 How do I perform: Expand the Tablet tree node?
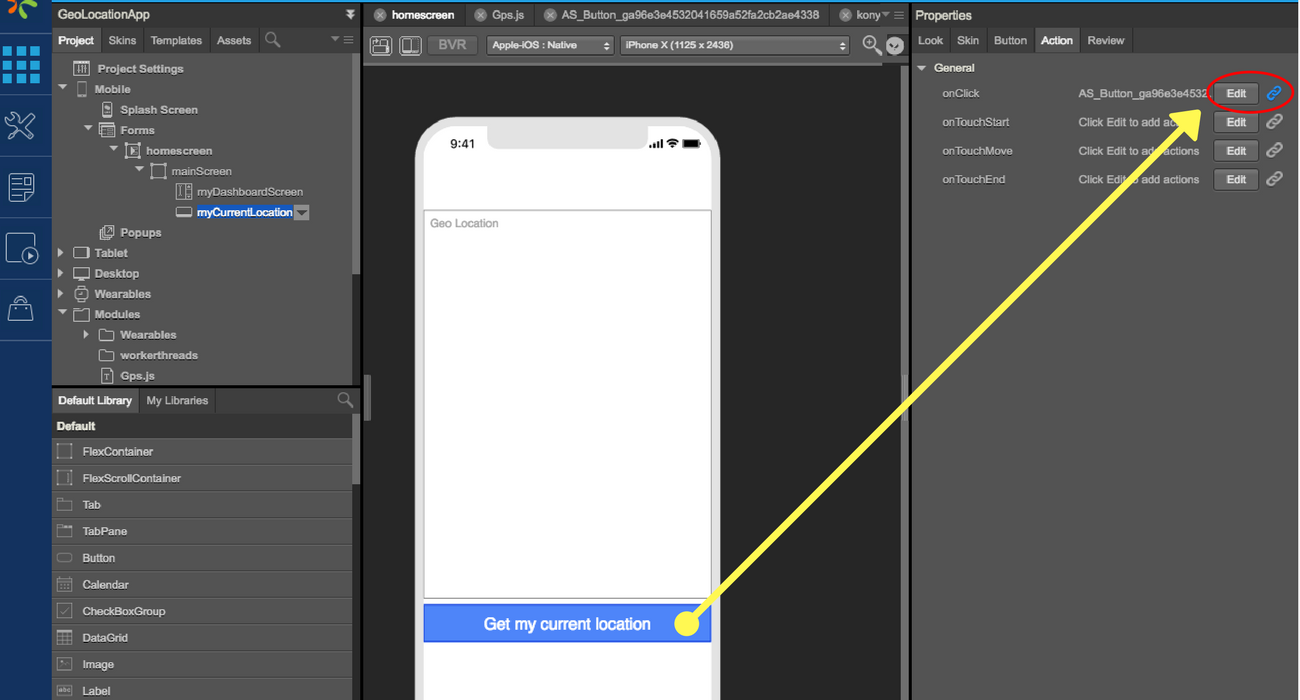[x=60, y=252]
